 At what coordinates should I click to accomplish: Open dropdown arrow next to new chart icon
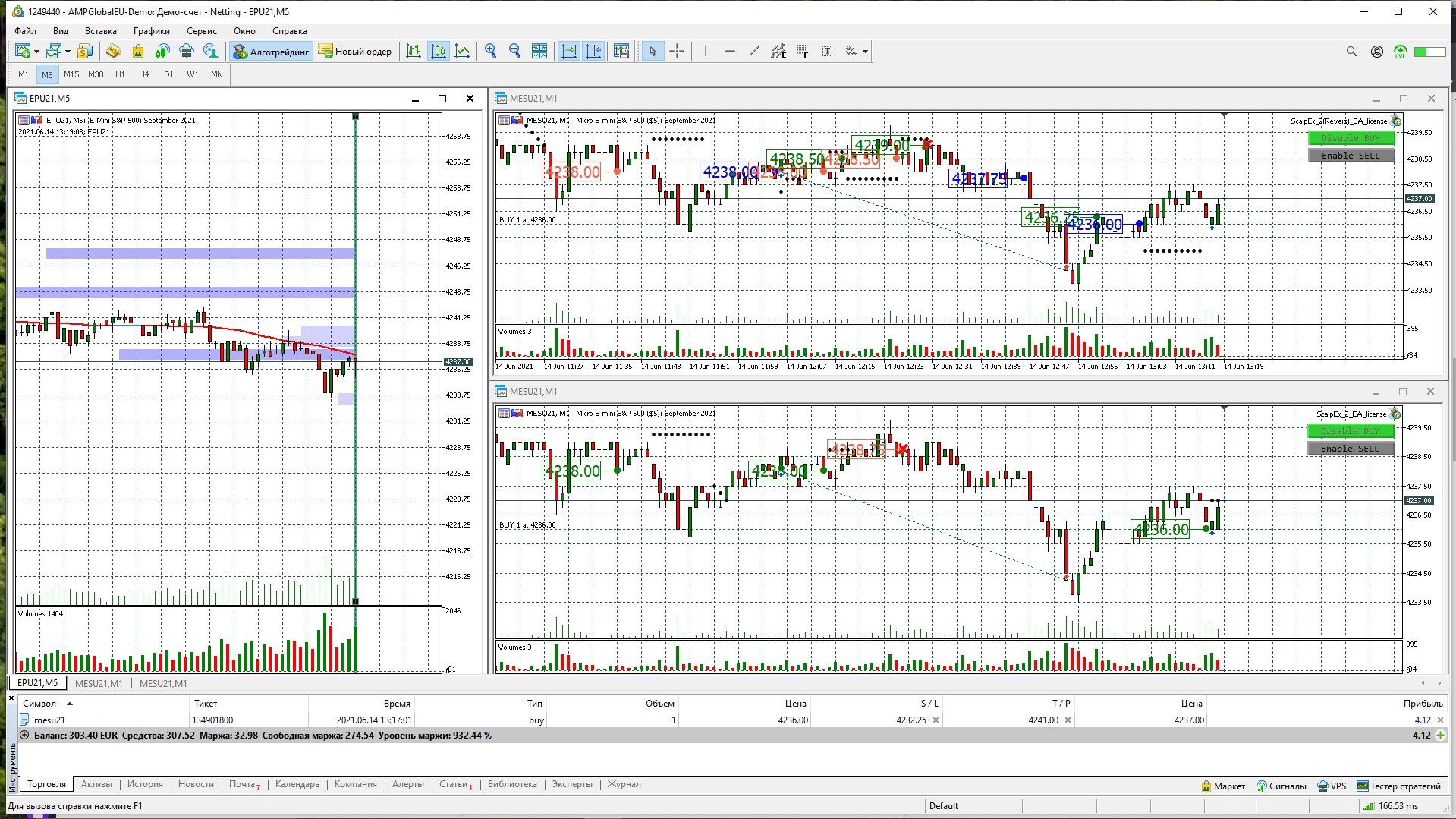pos(36,52)
